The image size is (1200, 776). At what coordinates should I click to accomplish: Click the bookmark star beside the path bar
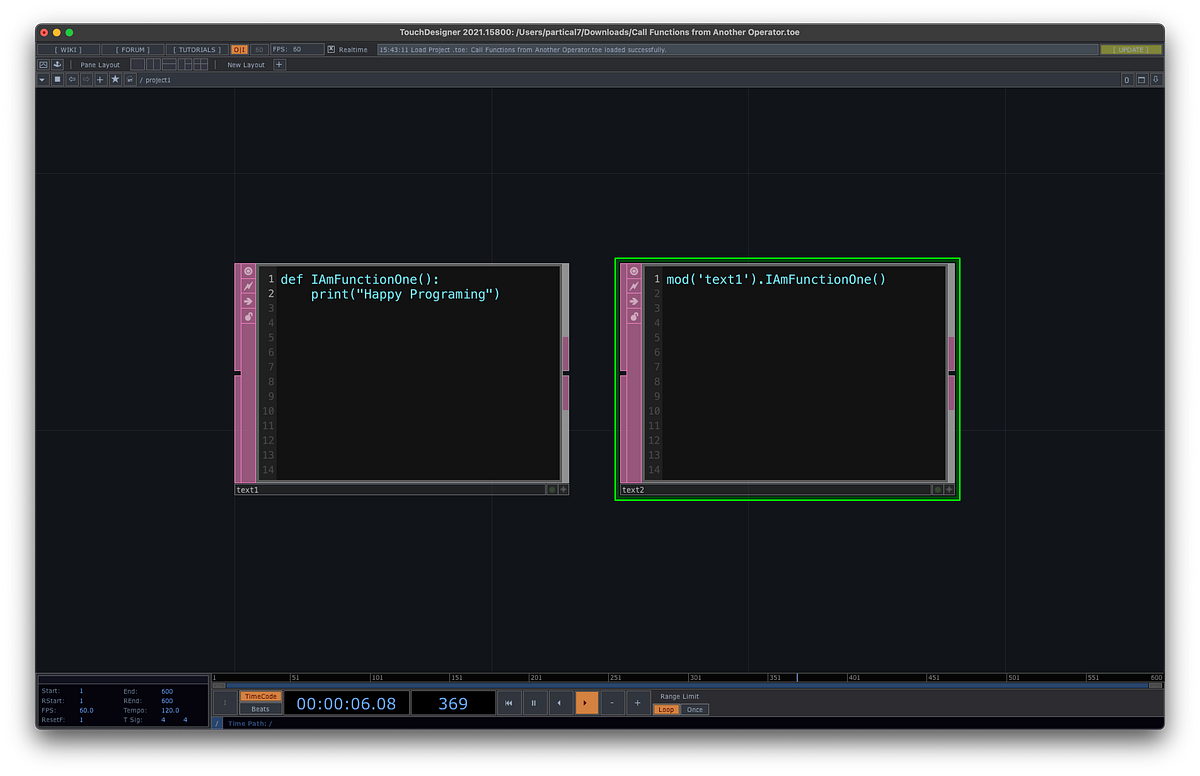click(113, 79)
